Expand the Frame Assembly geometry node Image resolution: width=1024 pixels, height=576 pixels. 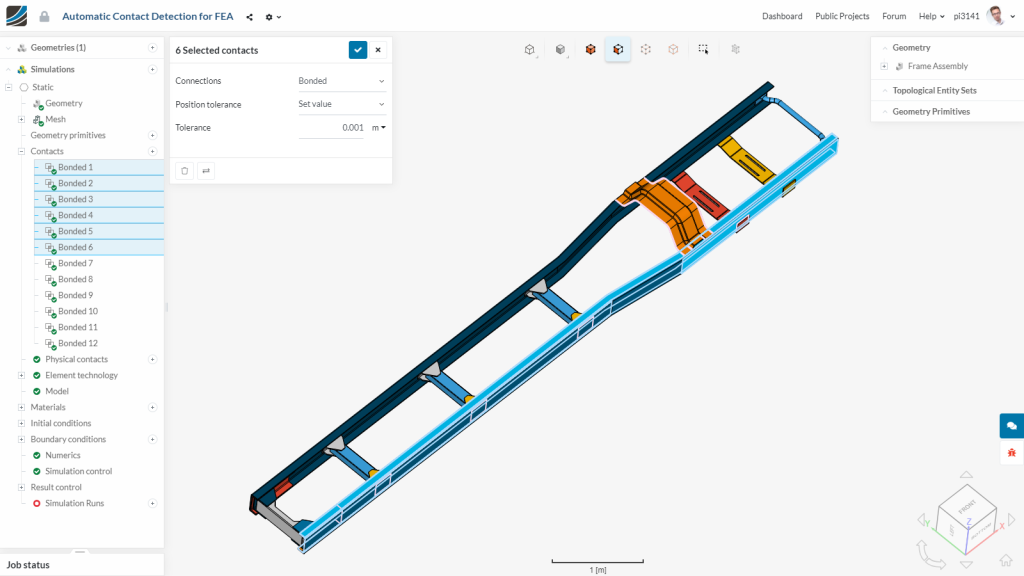884,67
